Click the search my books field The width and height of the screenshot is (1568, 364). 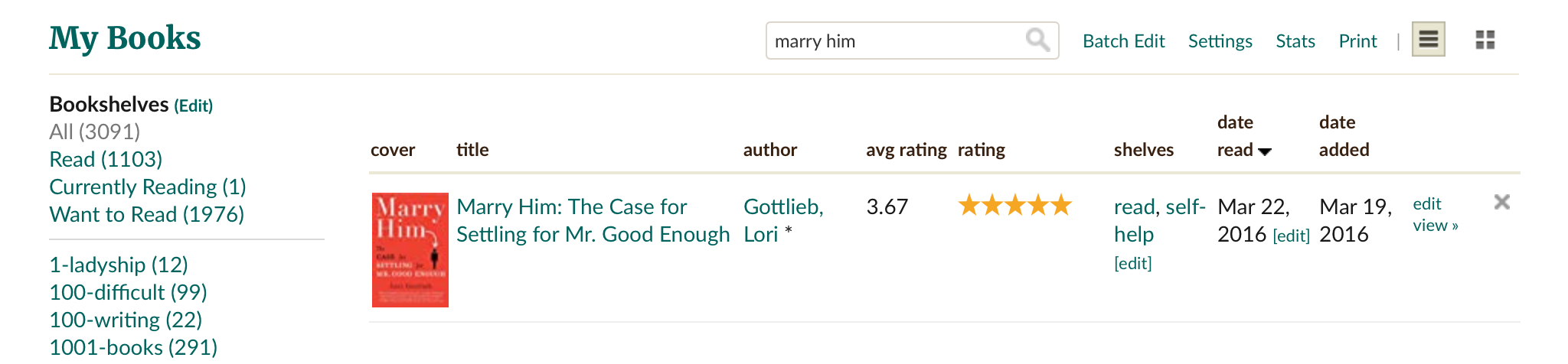[896, 41]
